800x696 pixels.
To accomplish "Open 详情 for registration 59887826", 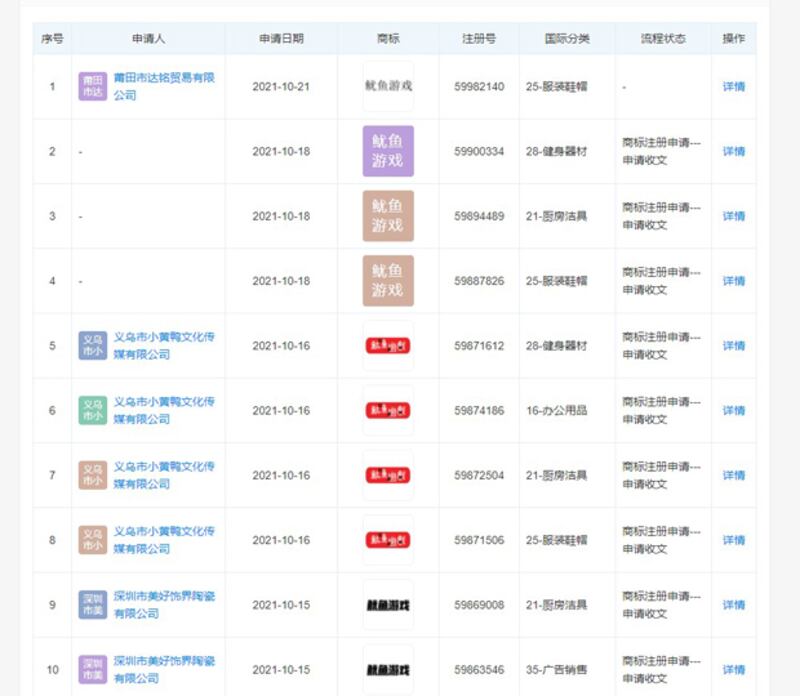I will pyautogui.click(x=734, y=281).
